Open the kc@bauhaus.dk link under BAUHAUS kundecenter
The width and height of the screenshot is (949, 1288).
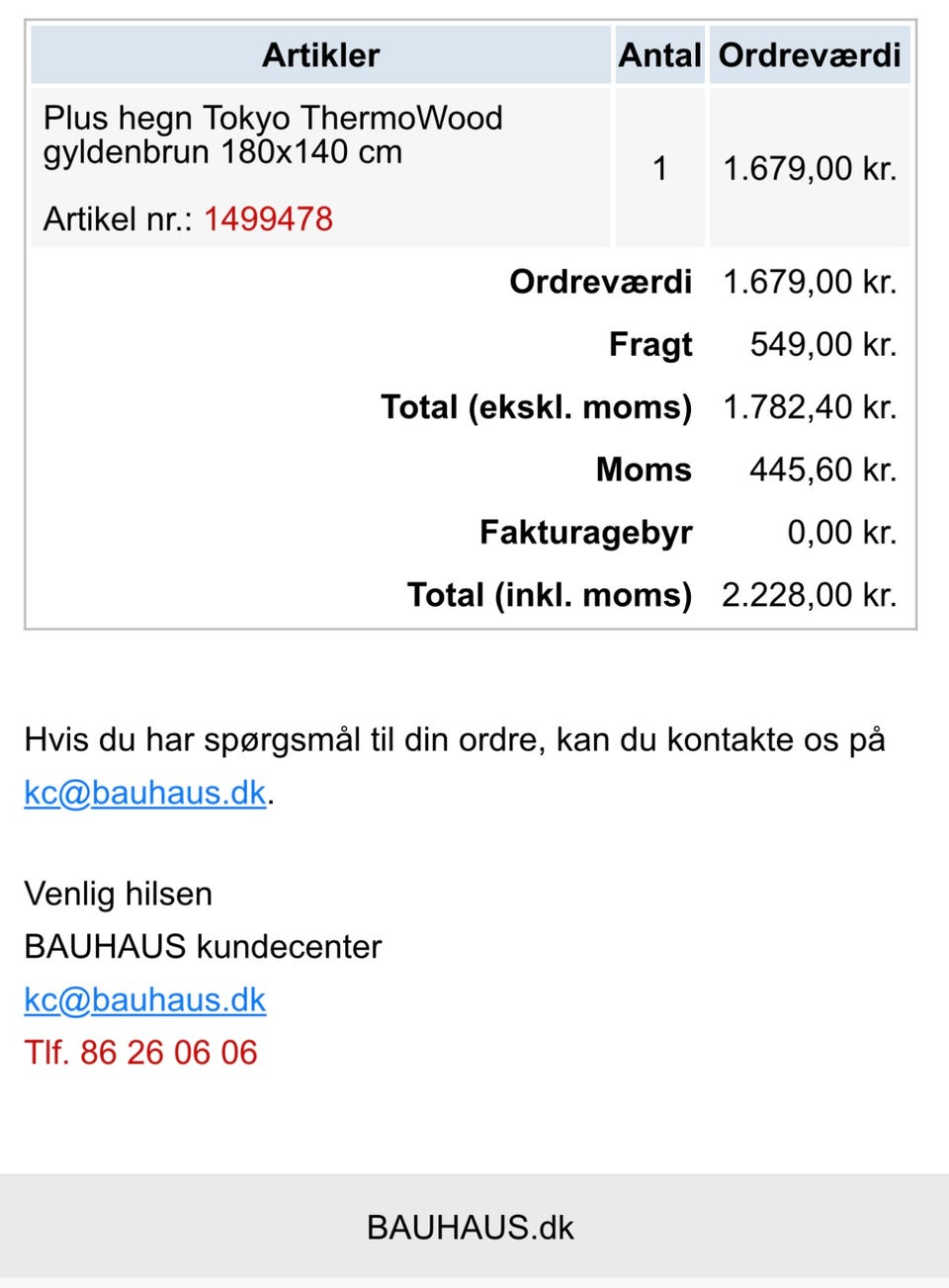tap(145, 999)
